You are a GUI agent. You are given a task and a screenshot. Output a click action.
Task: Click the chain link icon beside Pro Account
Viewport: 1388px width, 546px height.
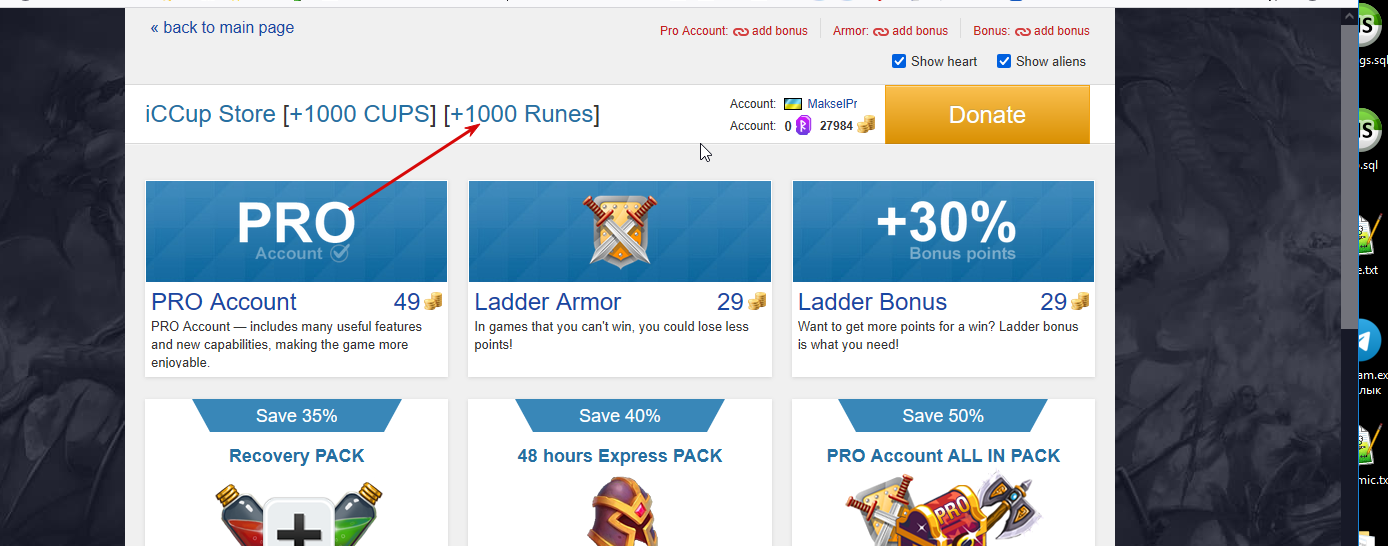(741, 32)
